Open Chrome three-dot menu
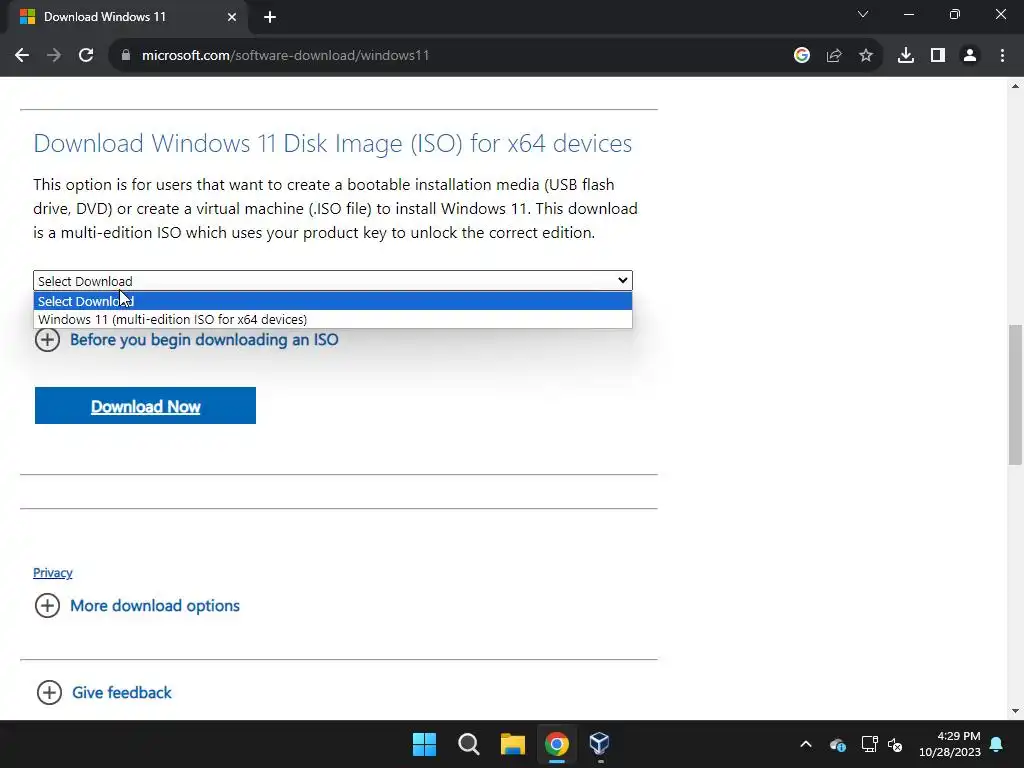Image resolution: width=1024 pixels, height=768 pixels. (x=1002, y=56)
